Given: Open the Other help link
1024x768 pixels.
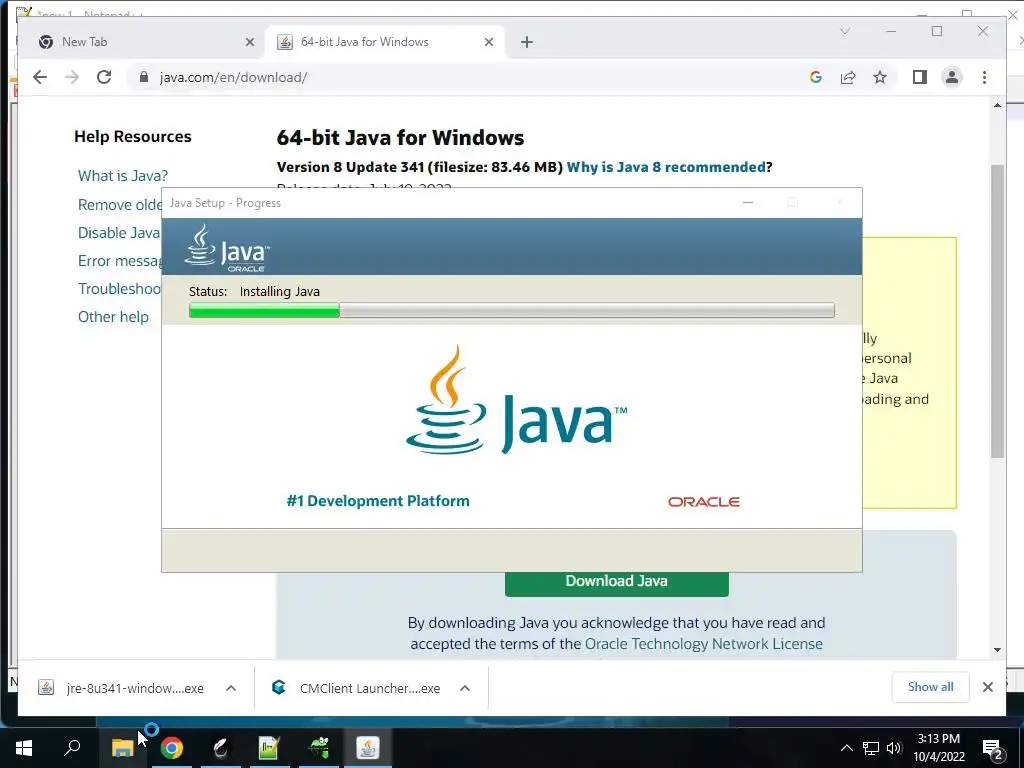Looking at the screenshot, I should click(x=113, y=317).
